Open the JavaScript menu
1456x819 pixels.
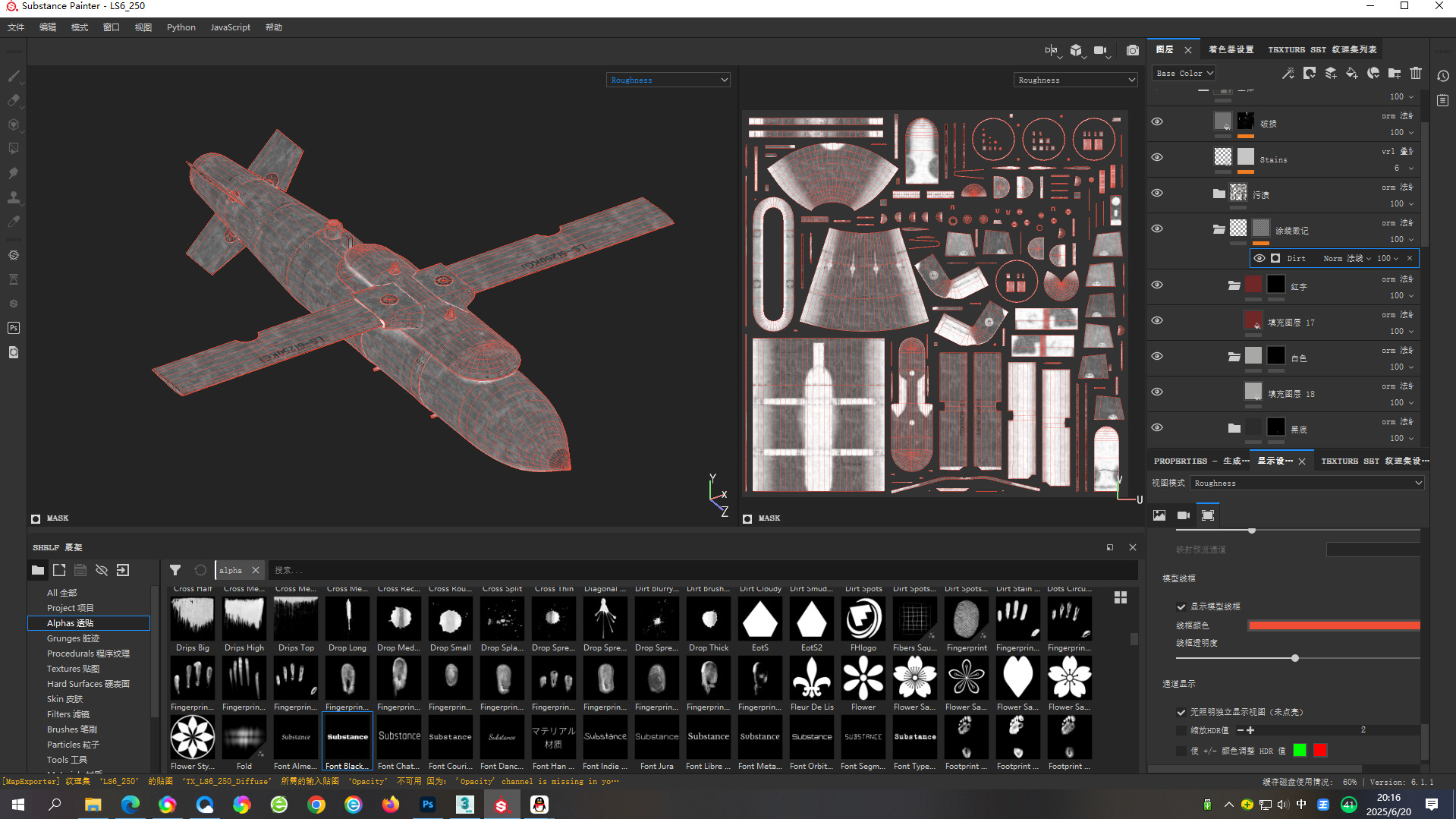pos(230,27)
